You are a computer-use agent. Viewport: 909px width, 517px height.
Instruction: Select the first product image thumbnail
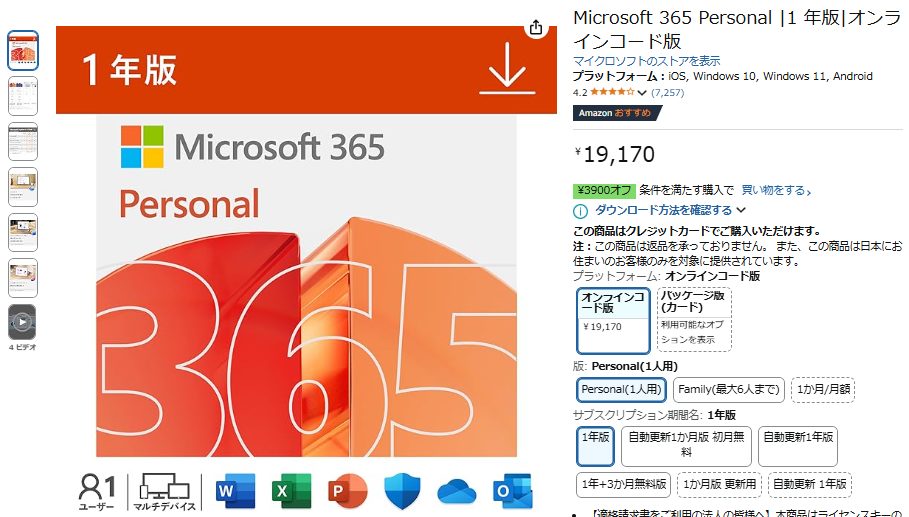click(23, 50)
